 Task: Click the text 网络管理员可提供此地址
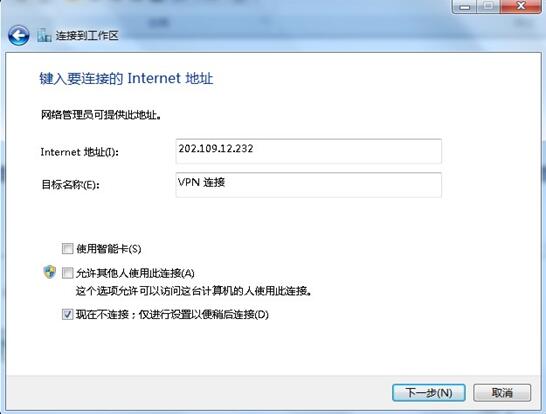[x=101, y=115]
